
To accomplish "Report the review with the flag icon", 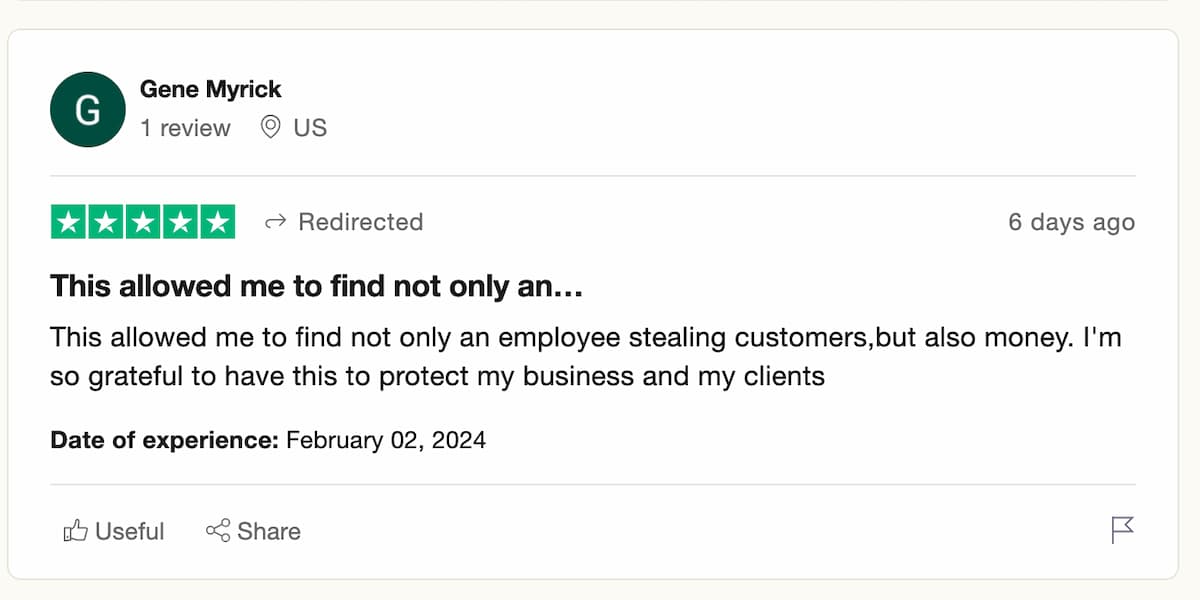I will [x=1123, y=530].
